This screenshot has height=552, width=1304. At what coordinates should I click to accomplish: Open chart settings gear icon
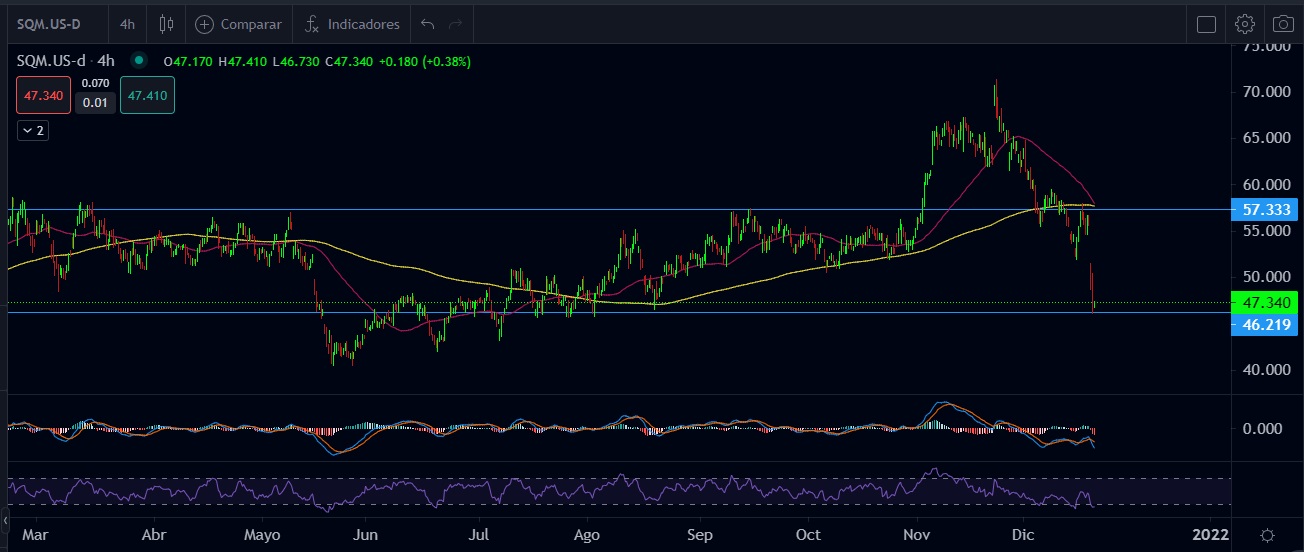click(1245, 24)
